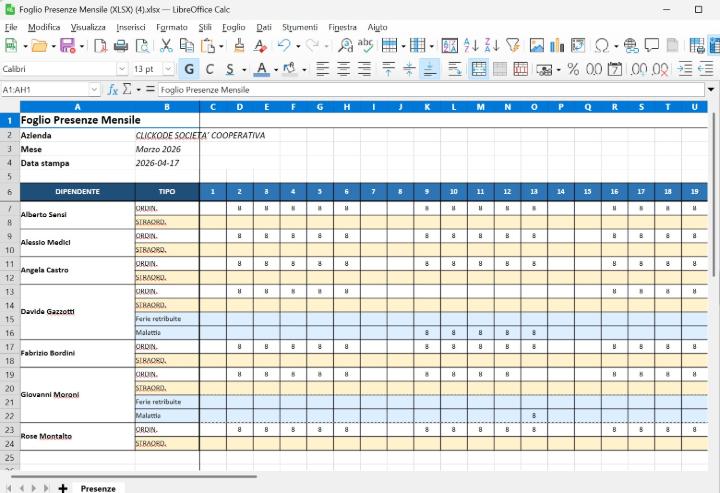
Task: Apply font color with red A swatch
Action: pos(261,69)
